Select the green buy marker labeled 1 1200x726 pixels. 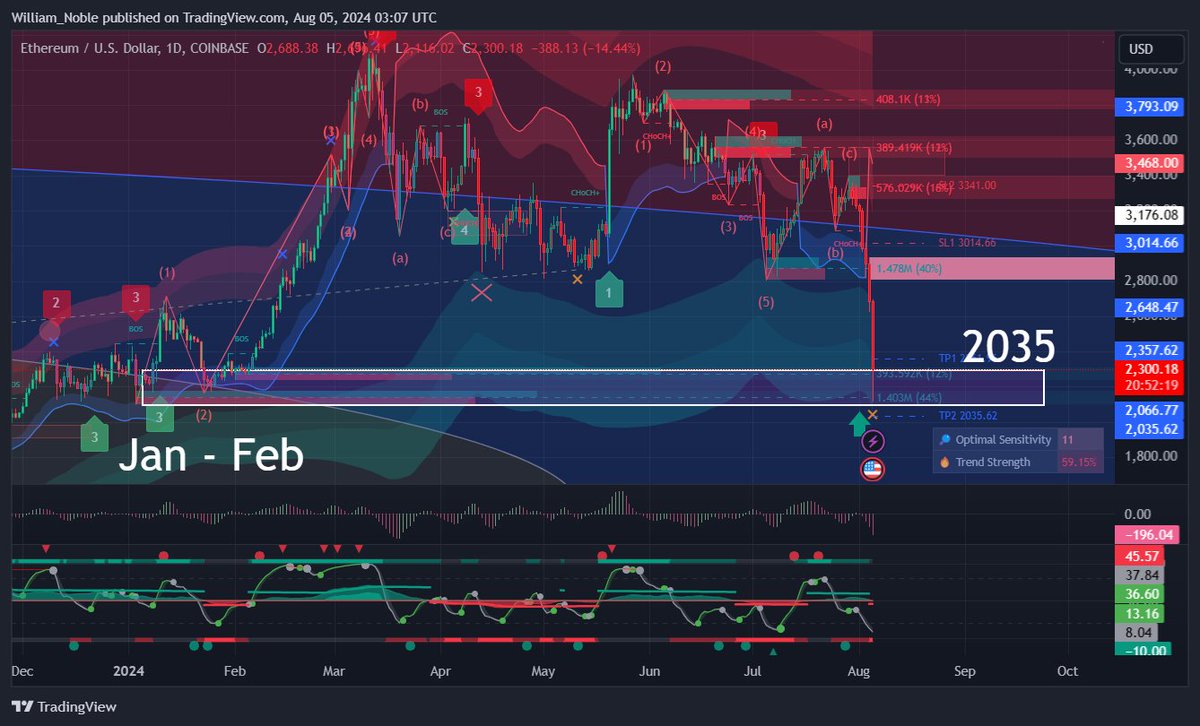coord(609,291)
